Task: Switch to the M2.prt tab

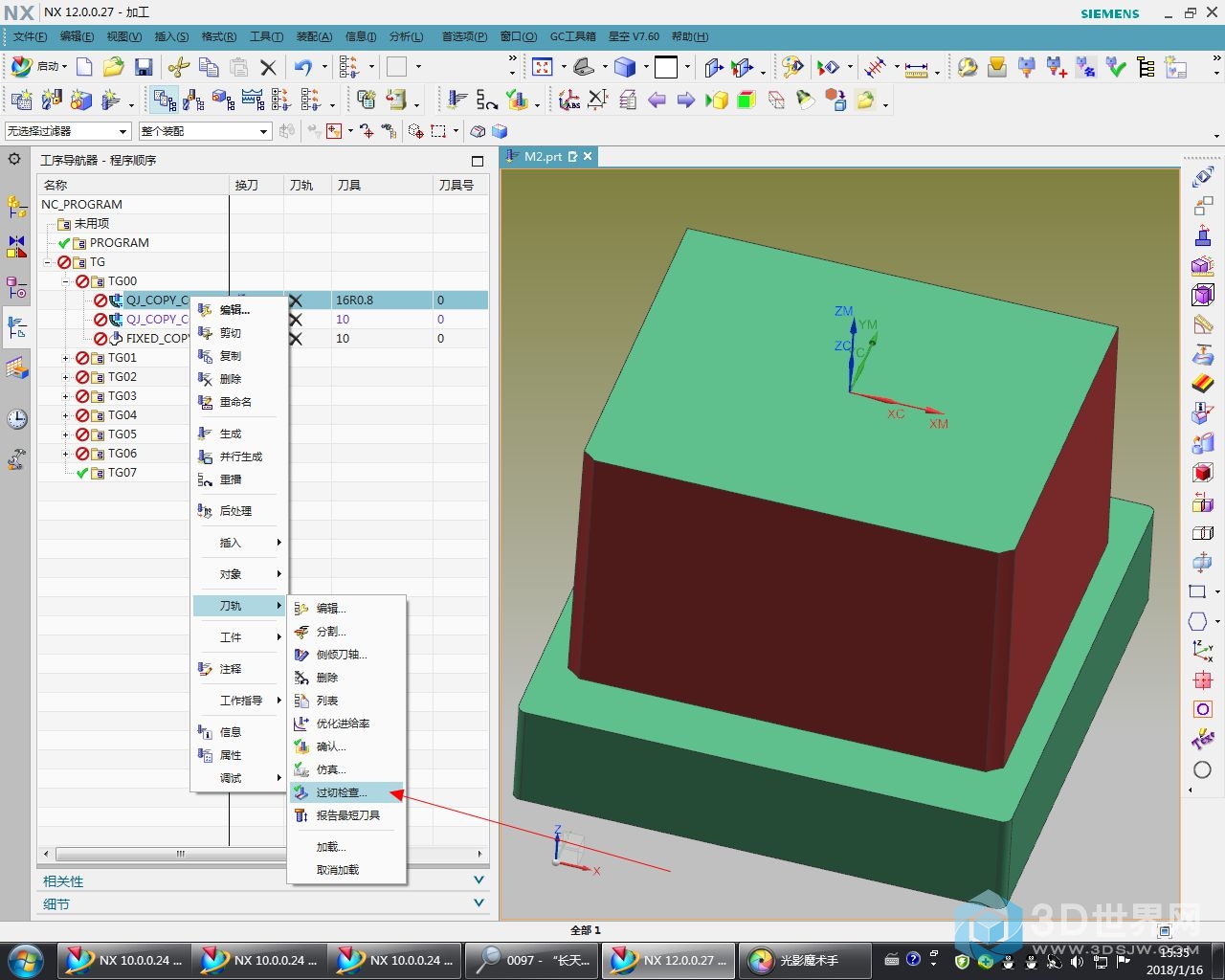Action: point(542,156)
